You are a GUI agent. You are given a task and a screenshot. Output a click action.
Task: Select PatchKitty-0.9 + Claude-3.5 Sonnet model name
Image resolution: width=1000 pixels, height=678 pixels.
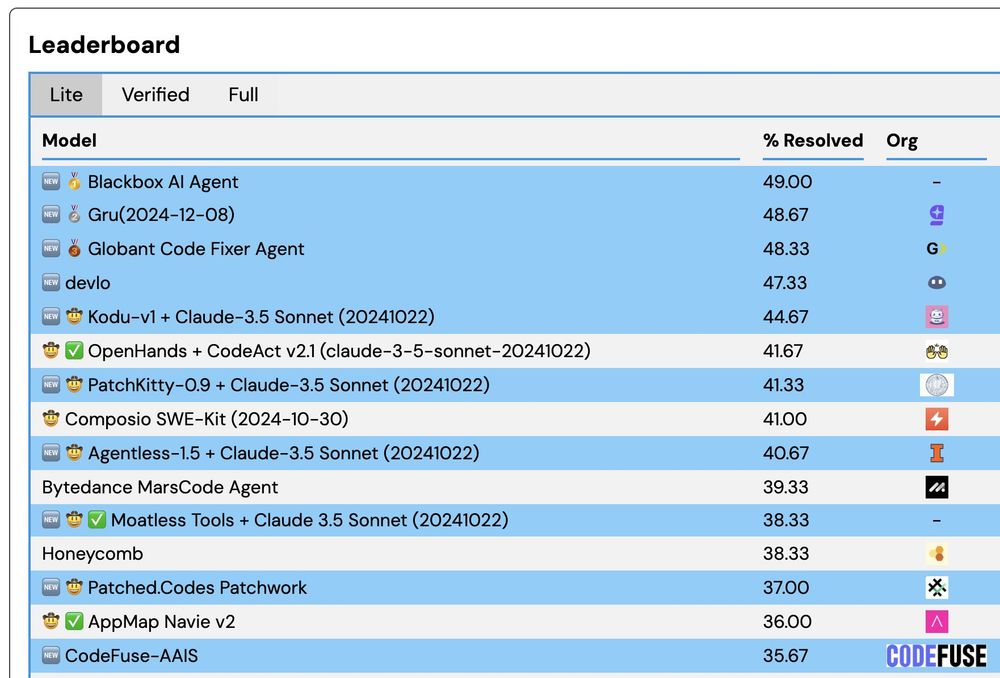click(289, 385)
